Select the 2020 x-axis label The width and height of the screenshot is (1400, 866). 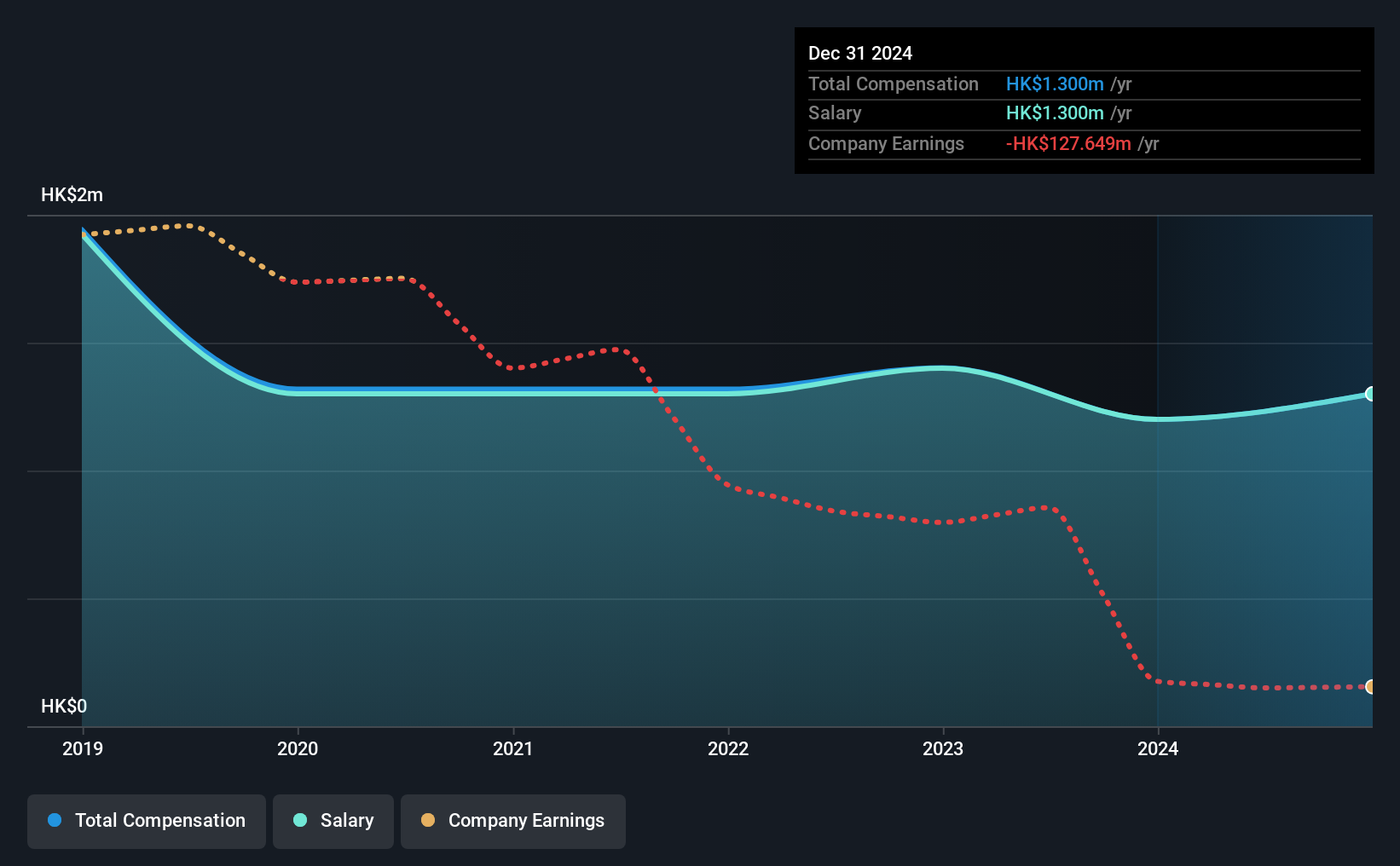[298, 748]
